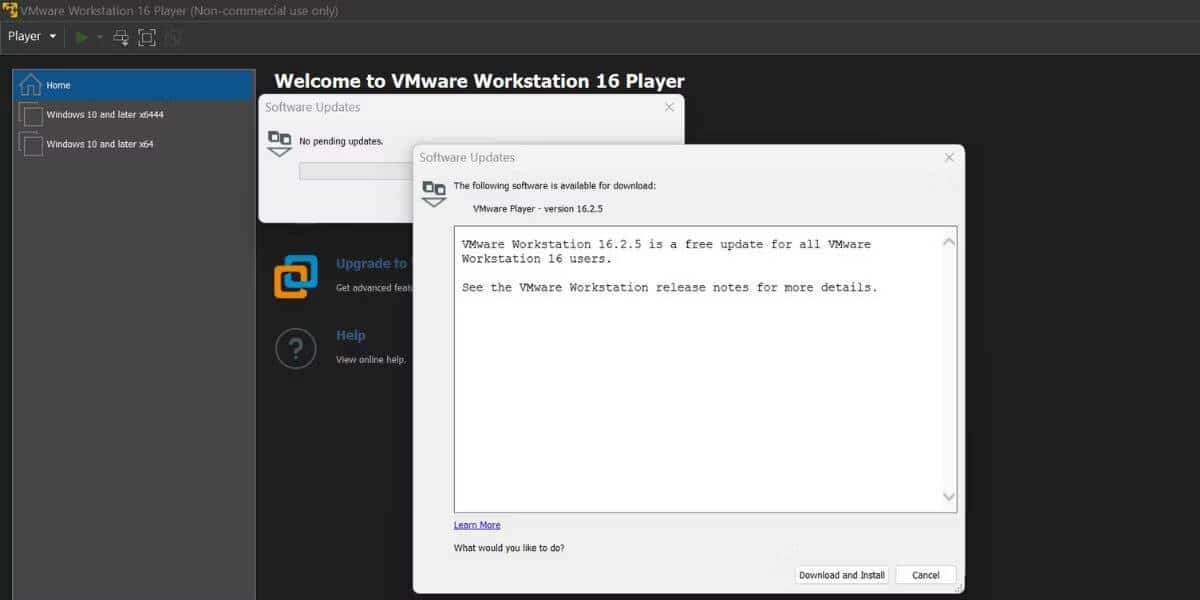Select Home in the library list
Image resolution: width=1200 pixels, height=600 pixels.
click(56, 85)
